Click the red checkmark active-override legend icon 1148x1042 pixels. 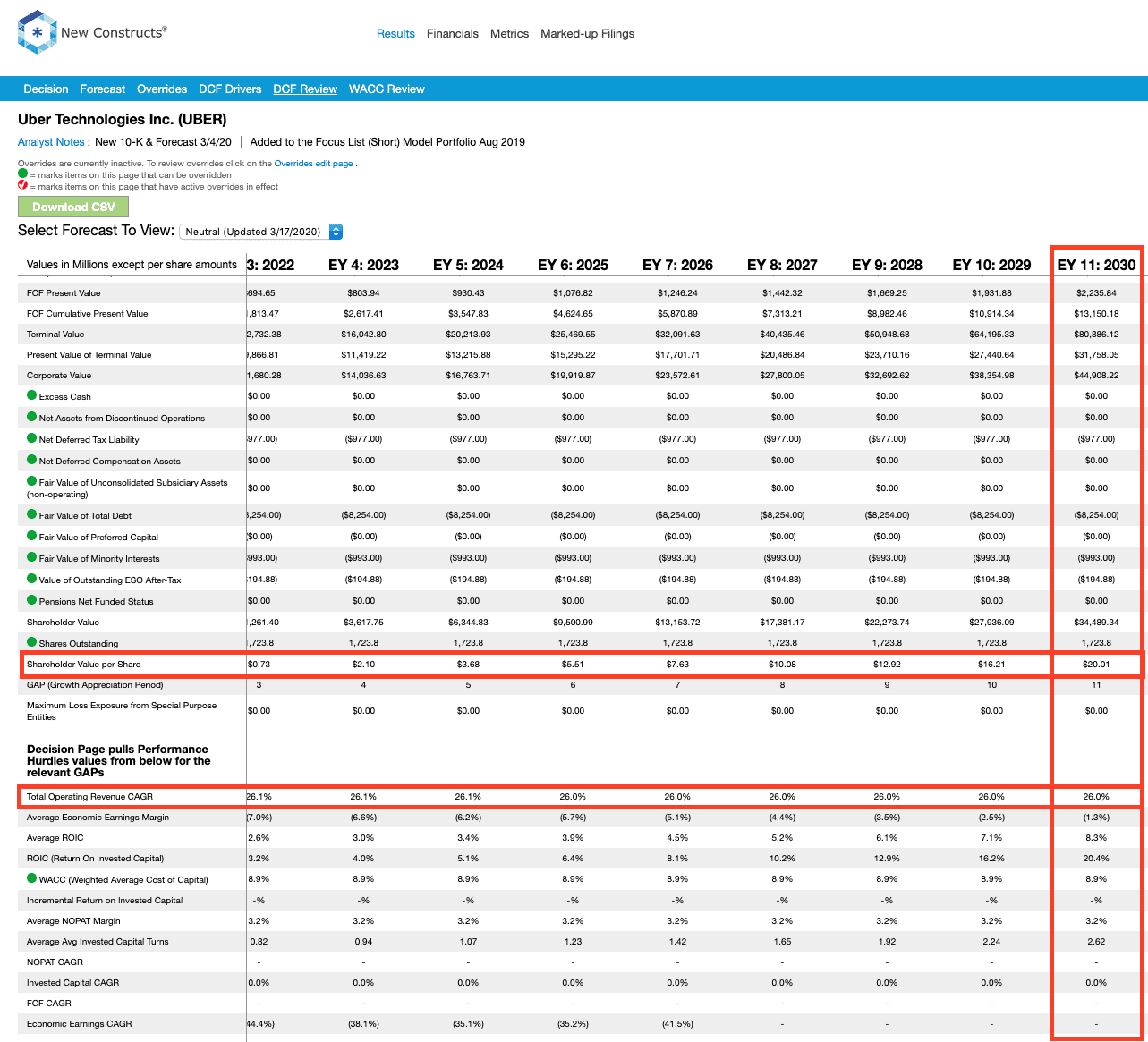point(23,185)
